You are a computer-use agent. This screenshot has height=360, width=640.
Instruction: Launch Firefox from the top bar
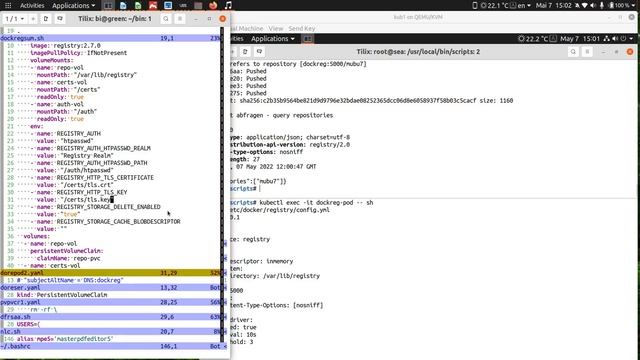click(x=213, y=5)
